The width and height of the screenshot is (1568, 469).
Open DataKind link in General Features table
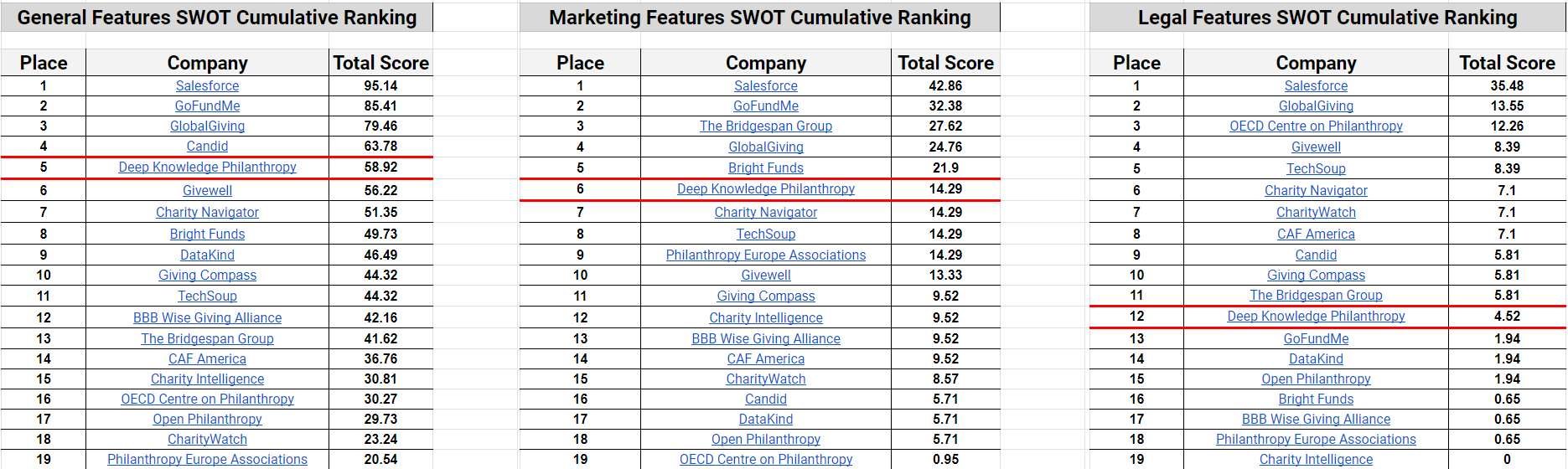click(207, 255)
